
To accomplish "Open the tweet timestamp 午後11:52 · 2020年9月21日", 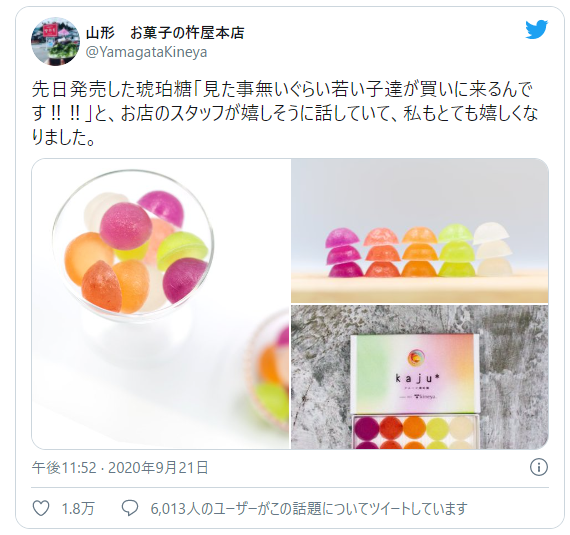I will (120, 467).
